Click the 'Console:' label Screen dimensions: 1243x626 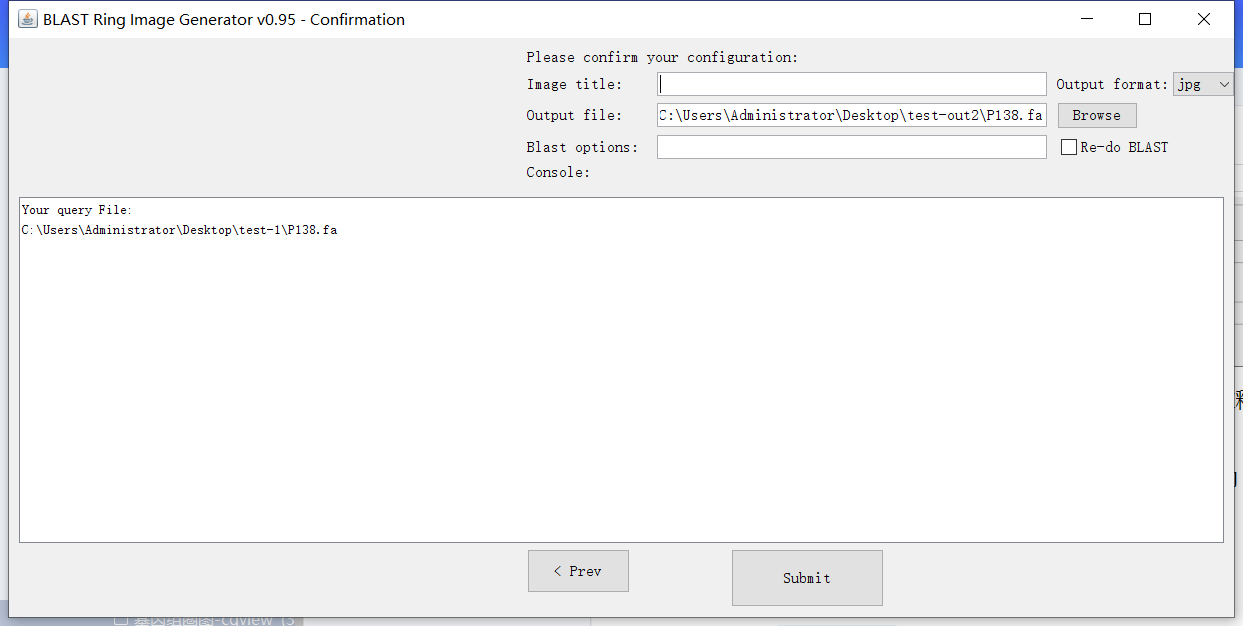click(558, 172)
